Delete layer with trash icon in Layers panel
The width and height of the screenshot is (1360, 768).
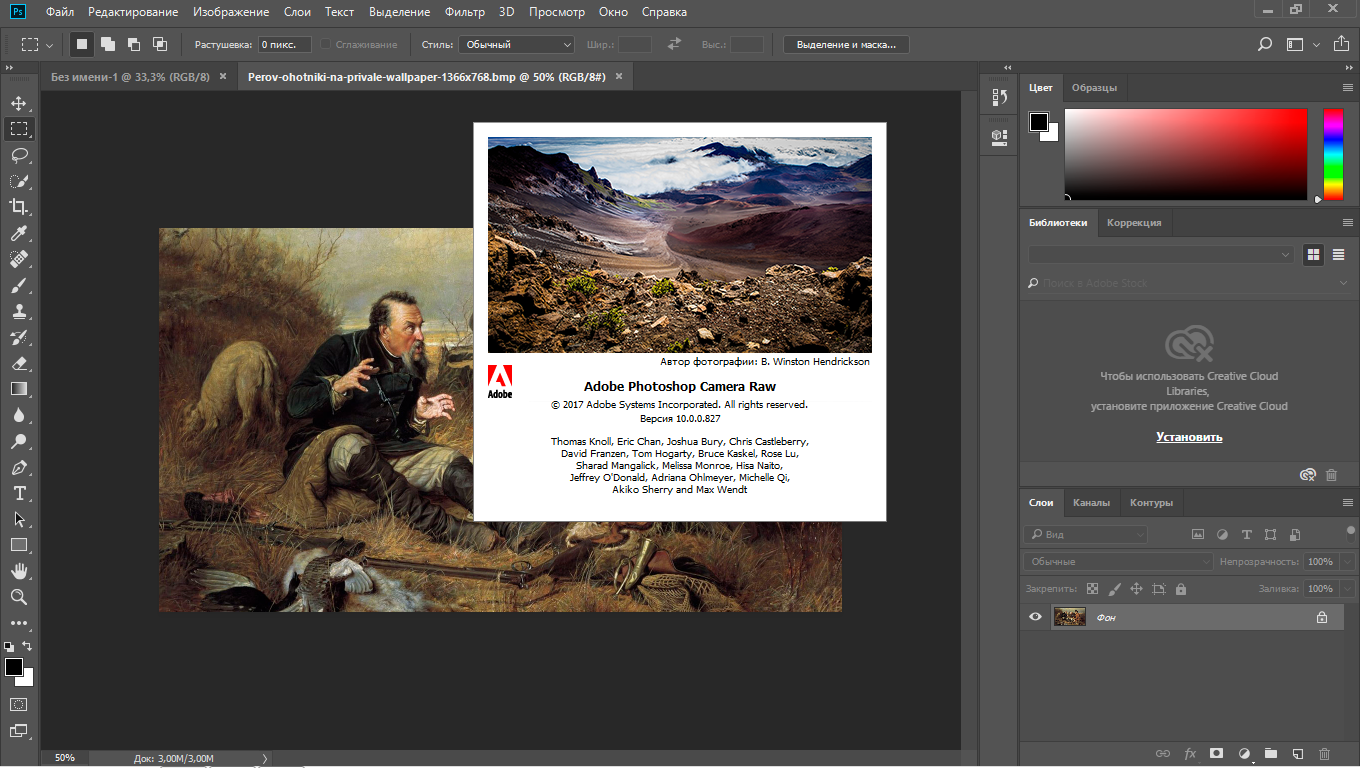1324,753
